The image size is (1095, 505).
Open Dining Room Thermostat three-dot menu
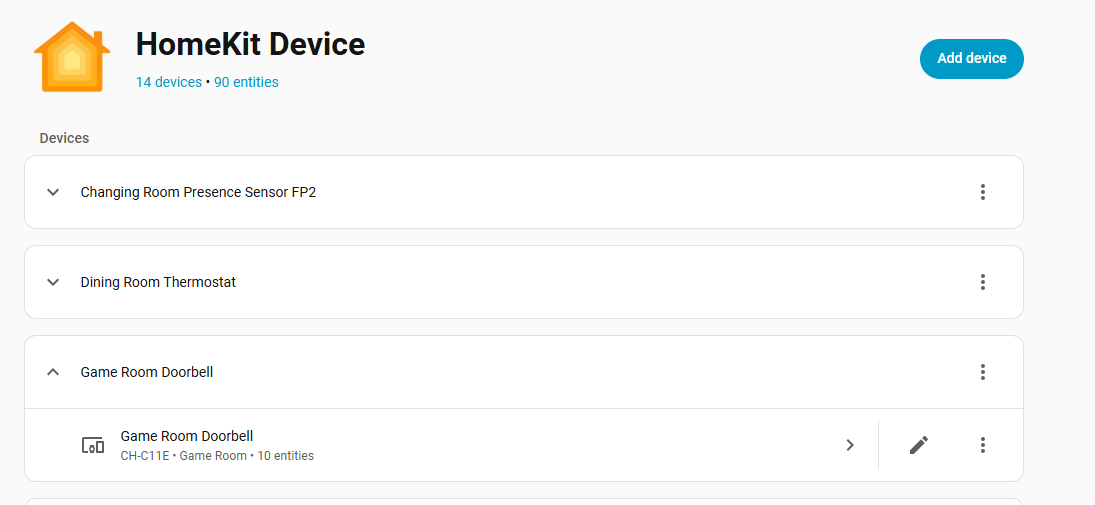click(983, 282)
